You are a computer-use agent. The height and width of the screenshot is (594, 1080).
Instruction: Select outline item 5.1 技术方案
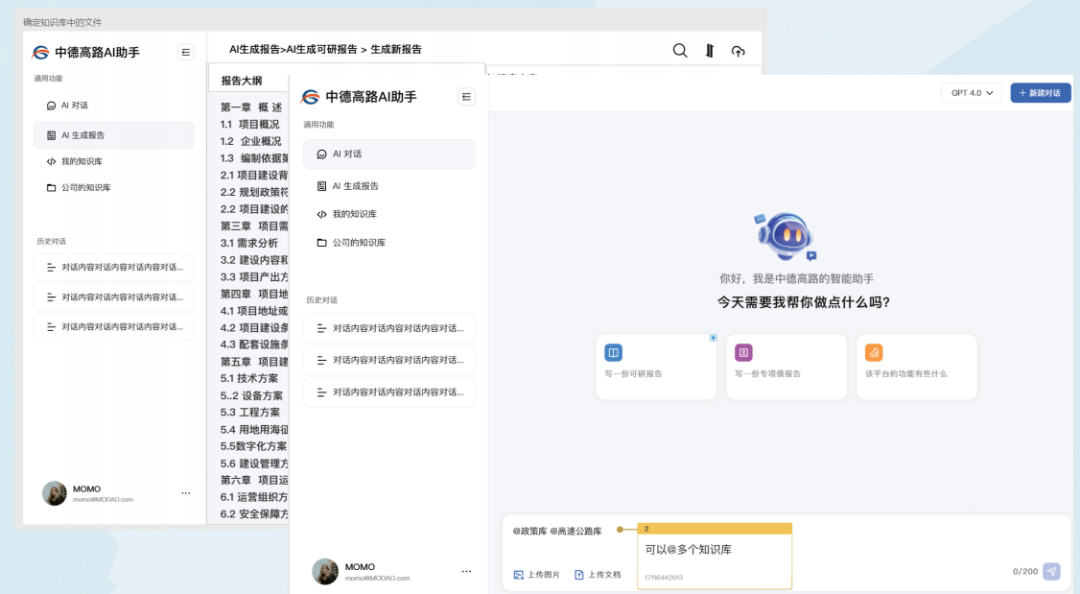[249, 378]
